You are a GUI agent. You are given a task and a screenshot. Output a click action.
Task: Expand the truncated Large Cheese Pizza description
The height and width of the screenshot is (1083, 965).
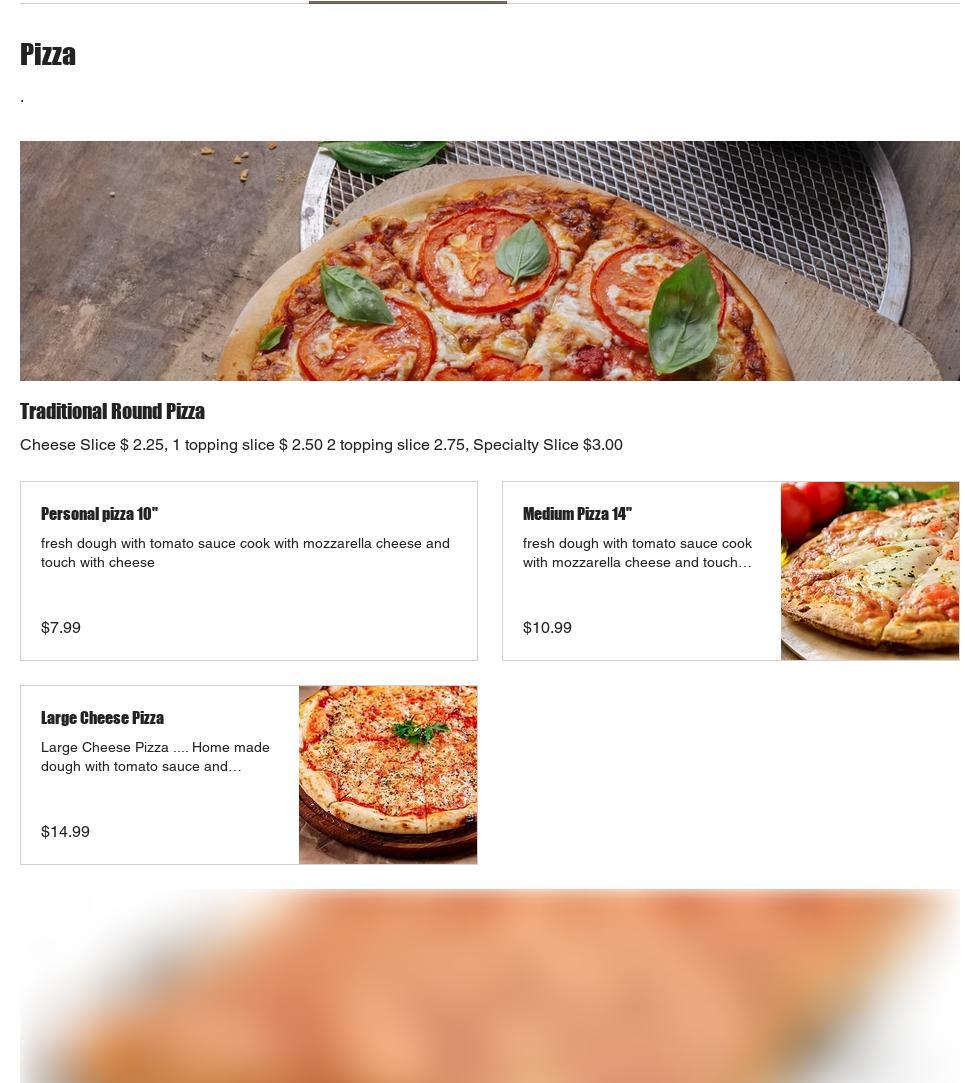tap(155, 756)
